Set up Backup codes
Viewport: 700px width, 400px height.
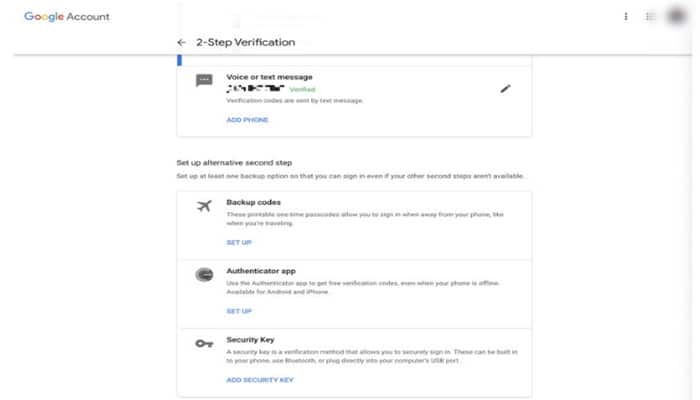click(239, 242)
